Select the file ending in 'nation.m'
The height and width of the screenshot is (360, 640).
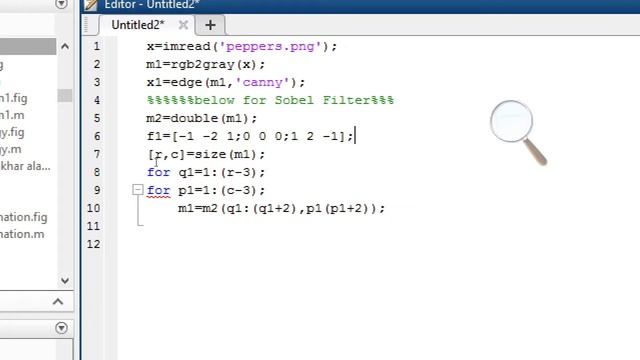(22, 234)
